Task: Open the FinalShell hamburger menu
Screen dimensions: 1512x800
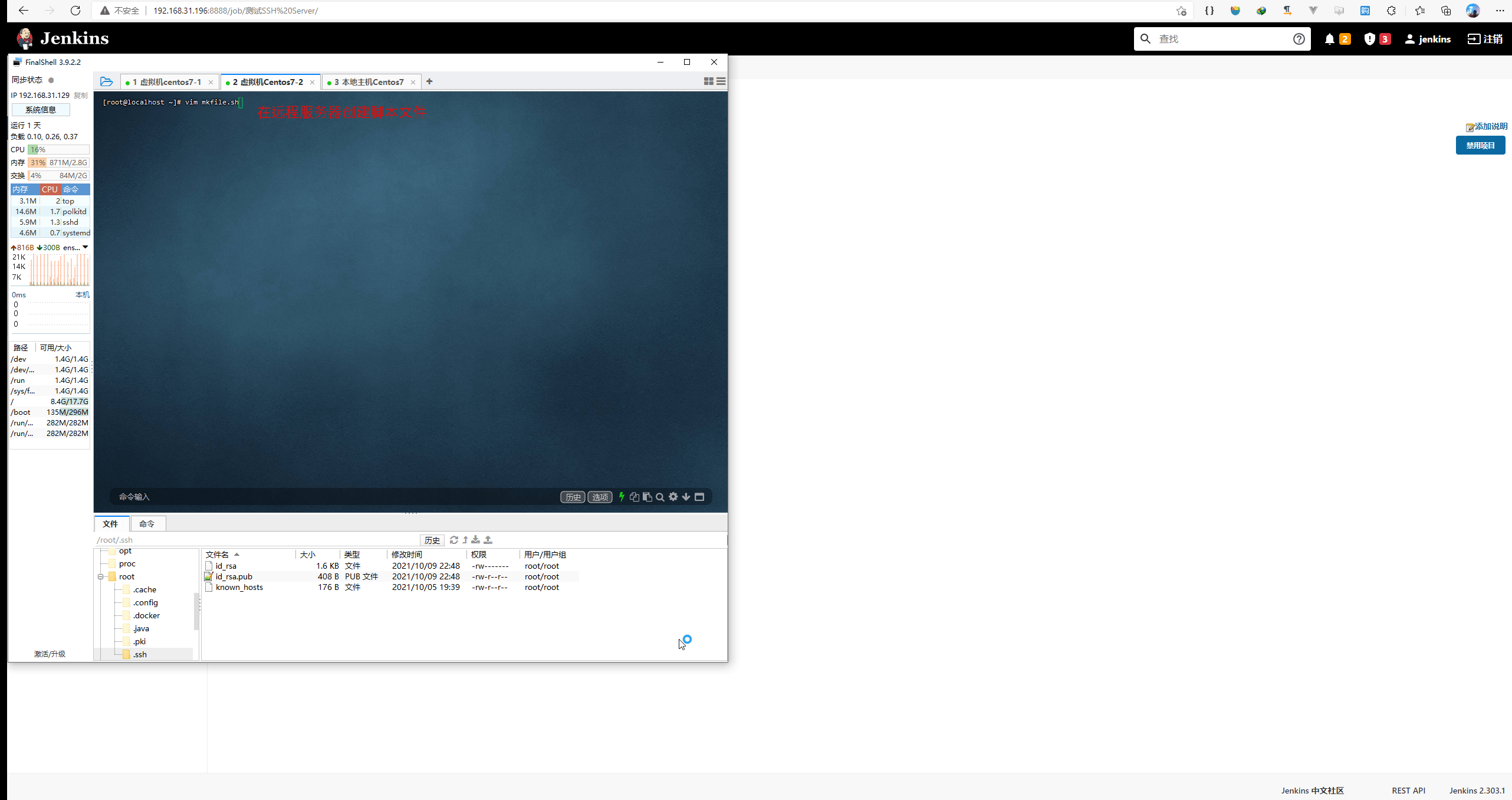Action: click(x=721, y=81)
